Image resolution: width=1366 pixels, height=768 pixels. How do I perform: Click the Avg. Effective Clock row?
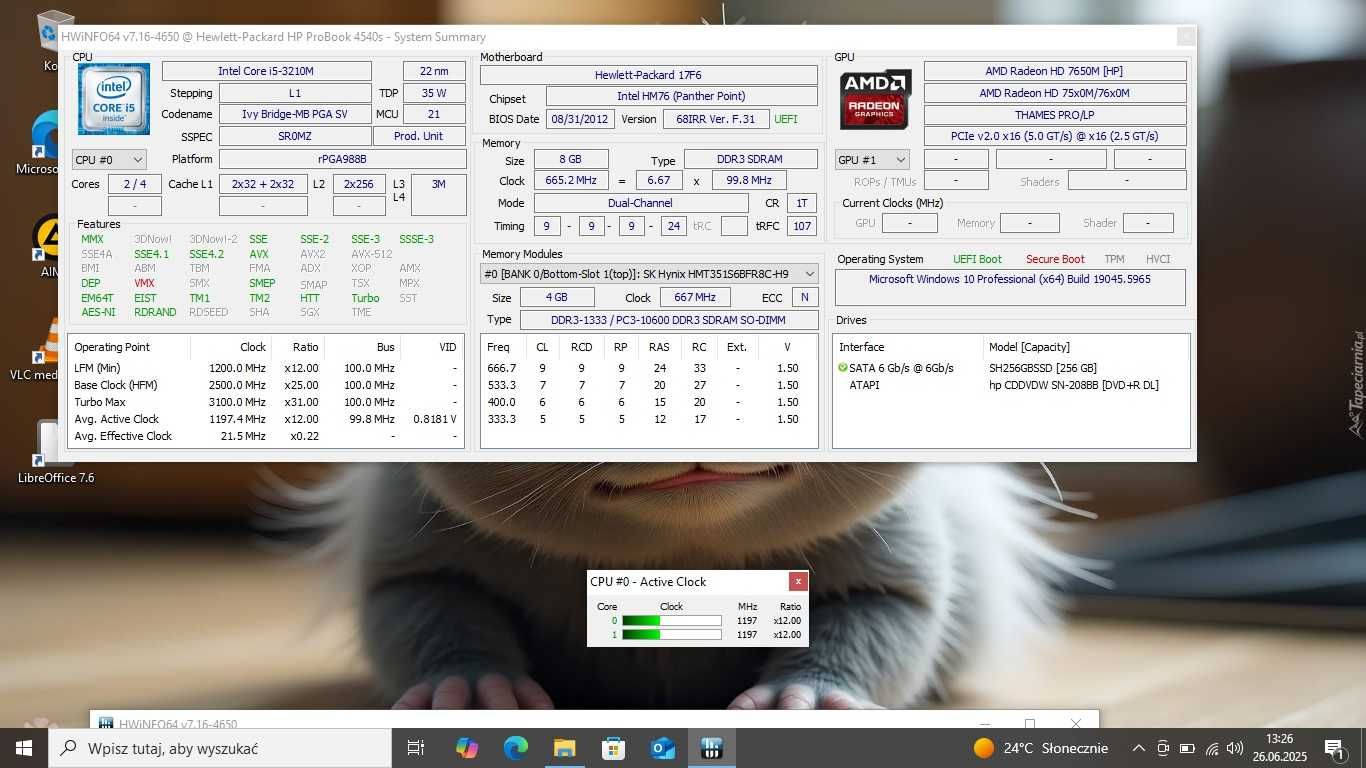265,436
